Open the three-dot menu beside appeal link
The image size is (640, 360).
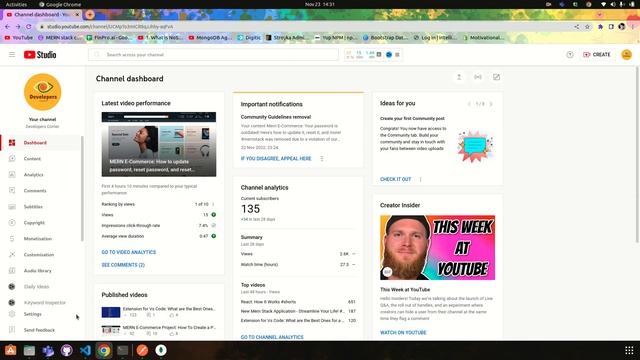coord(322,158)
